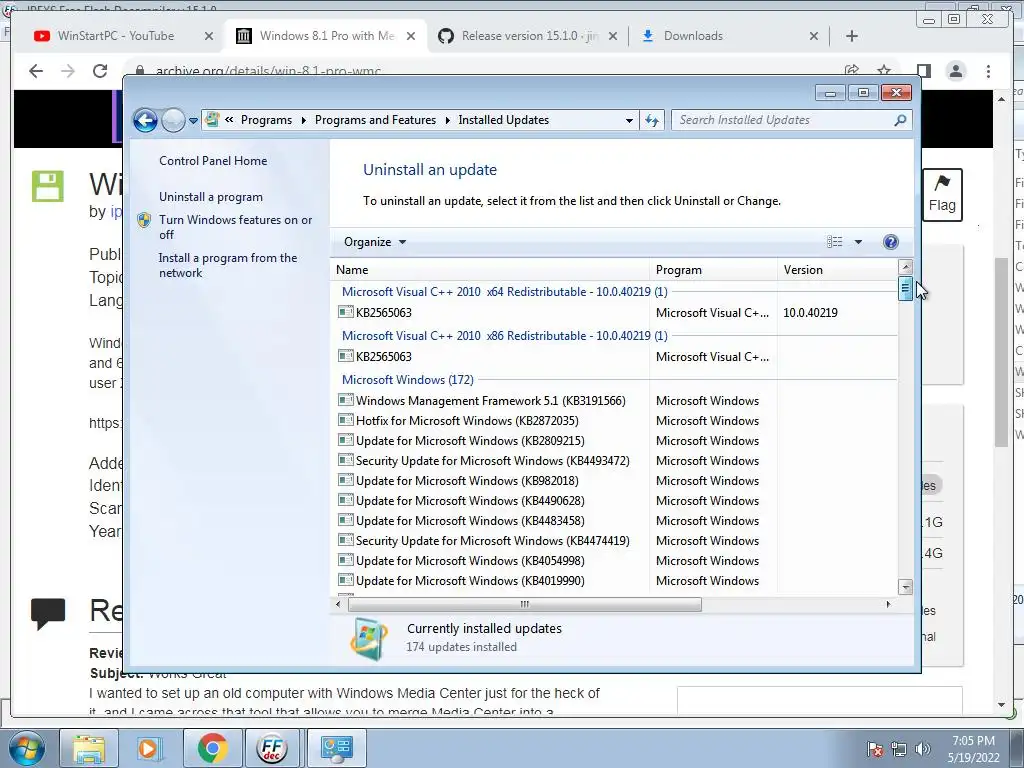Open more view options dropdown arrow
Viewport: 1024px width, 768px height.
(858, 242)
